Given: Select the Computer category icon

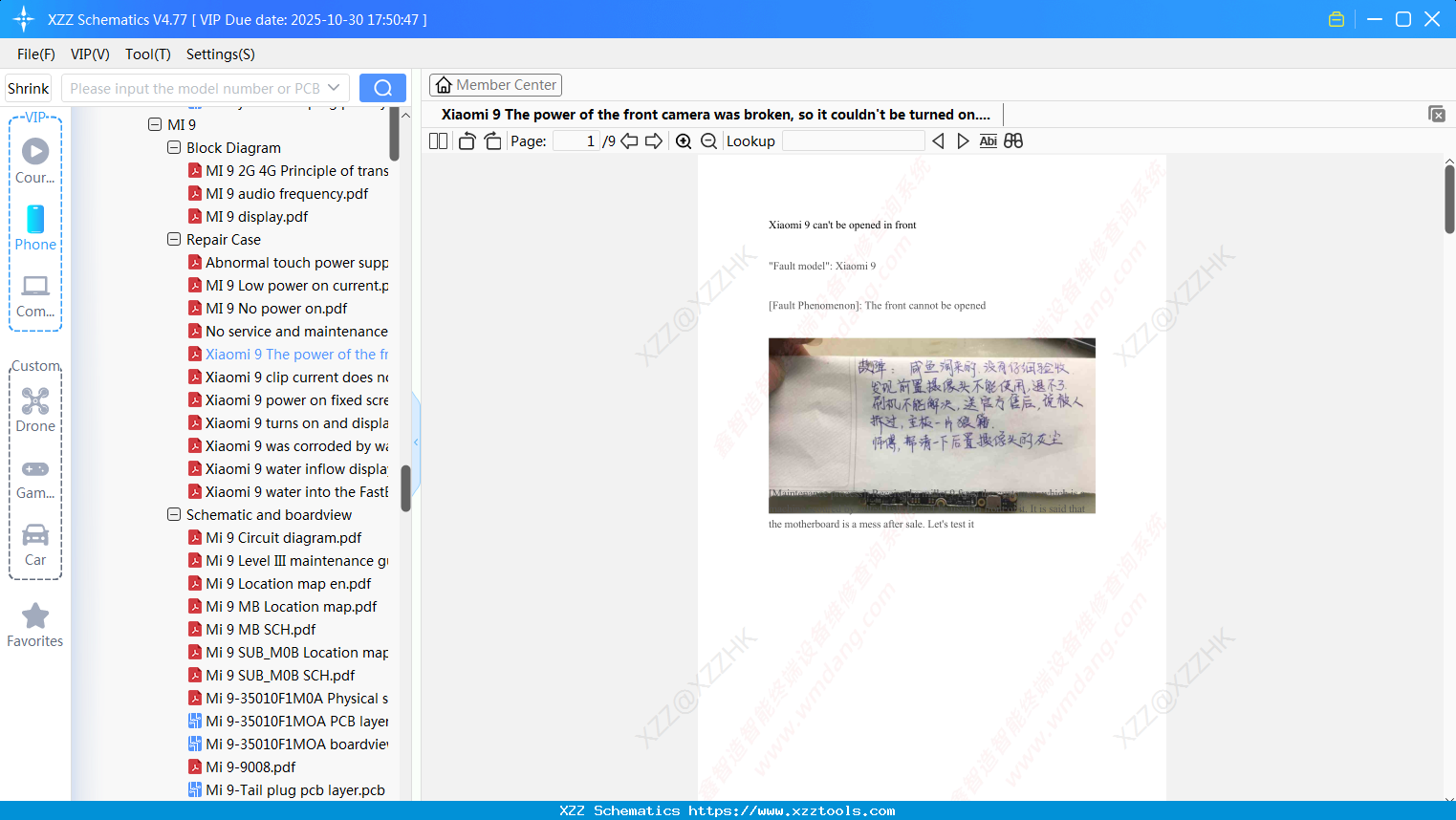Looking at the screenshot, I should pos(35,295).
